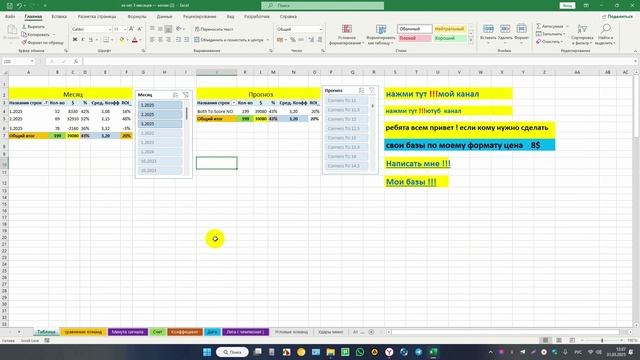Align cell content to the top
This screenshot has width=640, height=360.
pyautogui.click(x=152, y=29)
